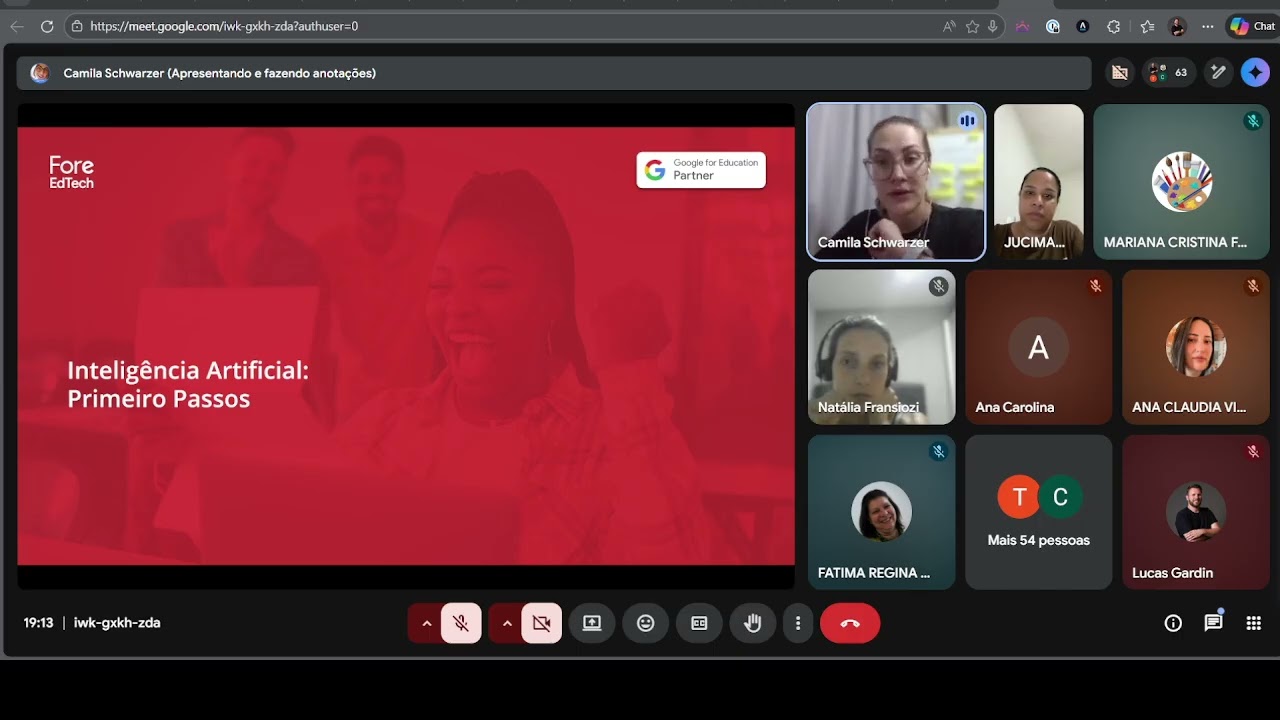
Task: Click the 19:13 clock text
Action: (38, 623)
